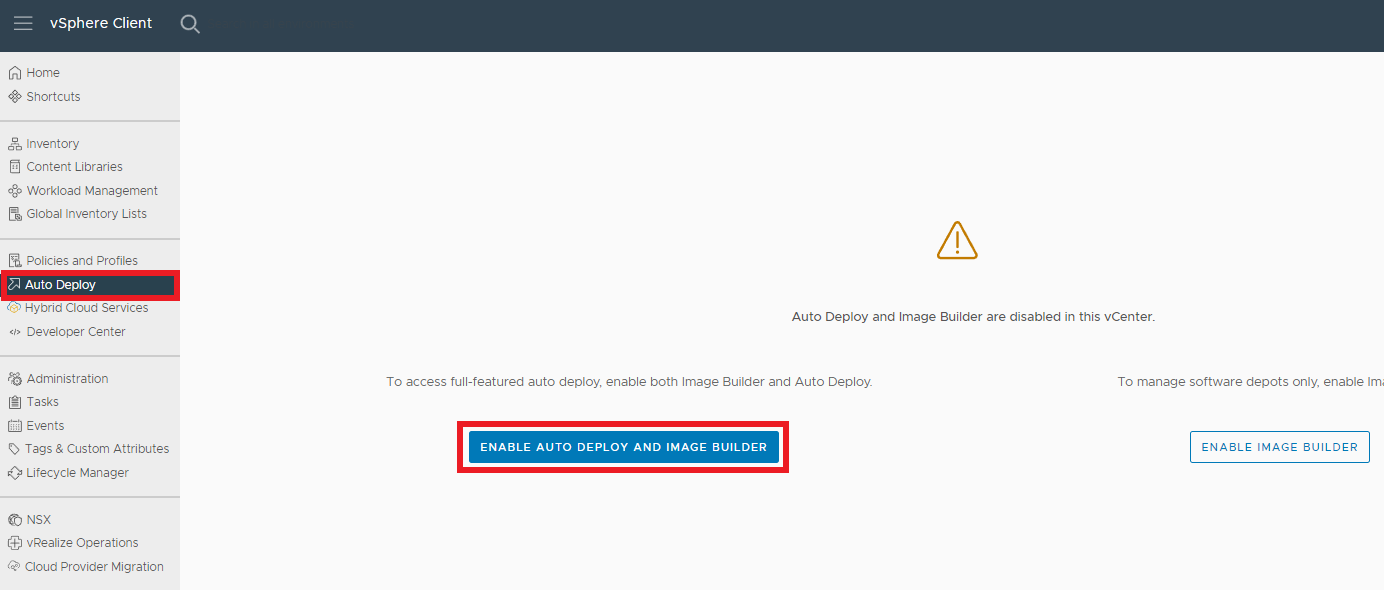Open the Content Libraries icon

[x=14, y=166]
